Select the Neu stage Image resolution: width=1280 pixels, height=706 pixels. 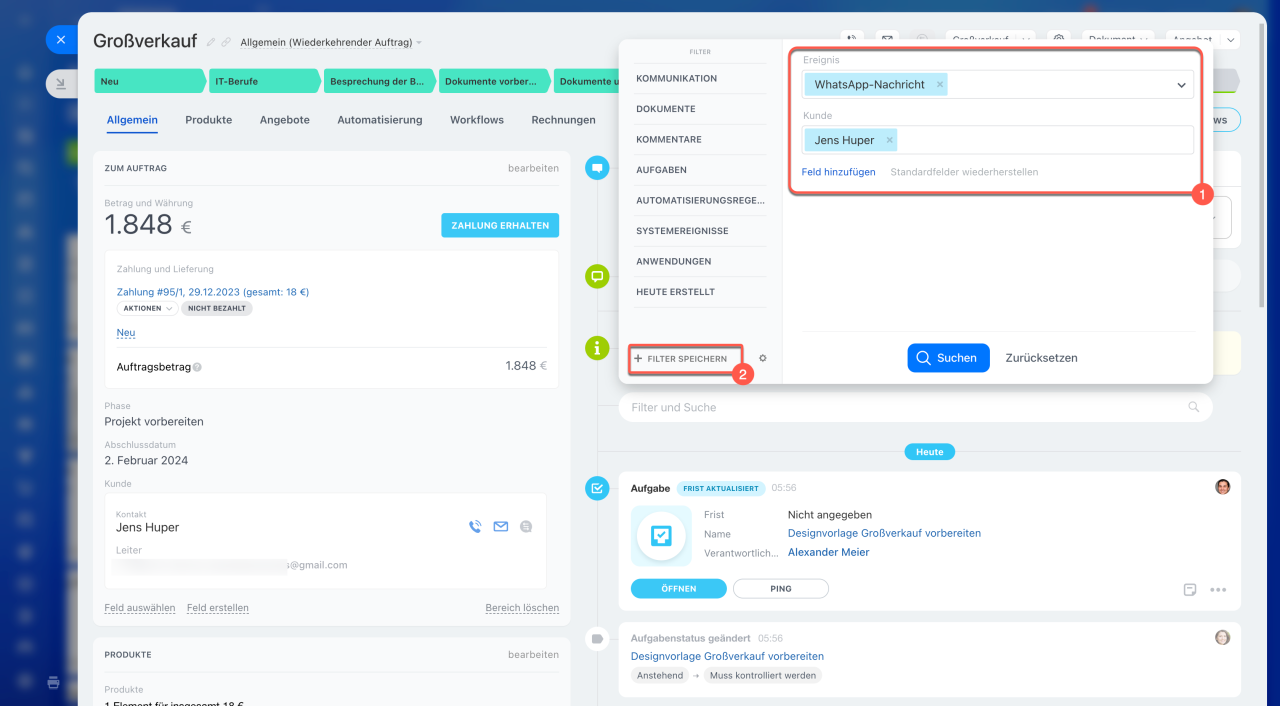coord(151,81)
